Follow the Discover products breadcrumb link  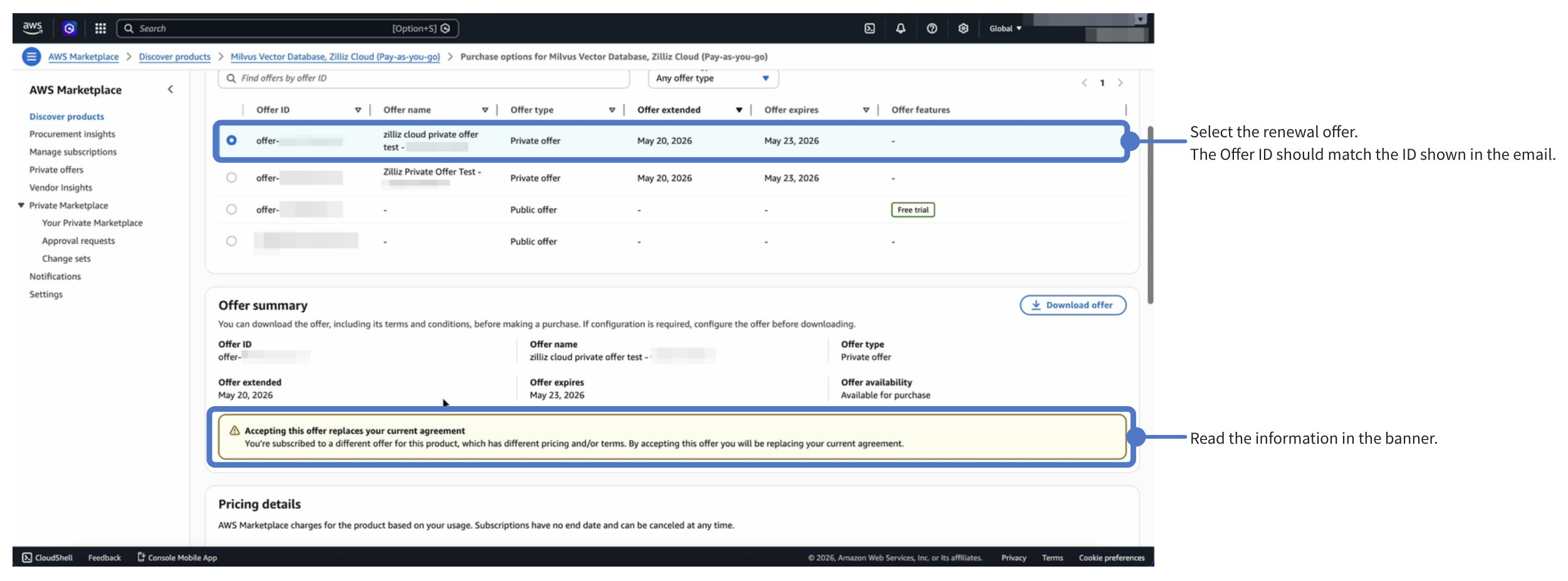pyautogui.click(x=175, y=56)
